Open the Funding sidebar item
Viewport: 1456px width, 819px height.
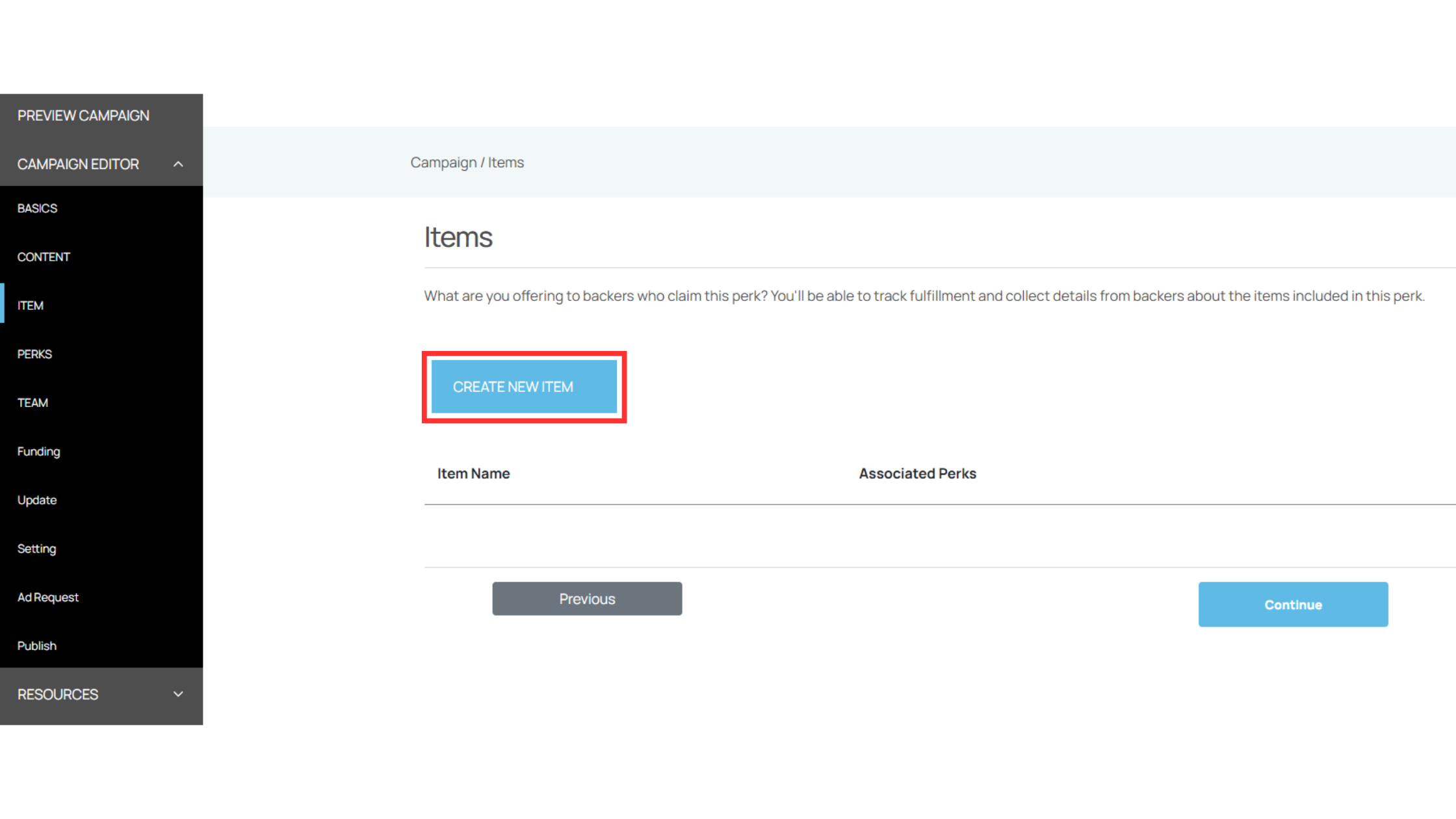pyautogui.click(x=38, y=451)
